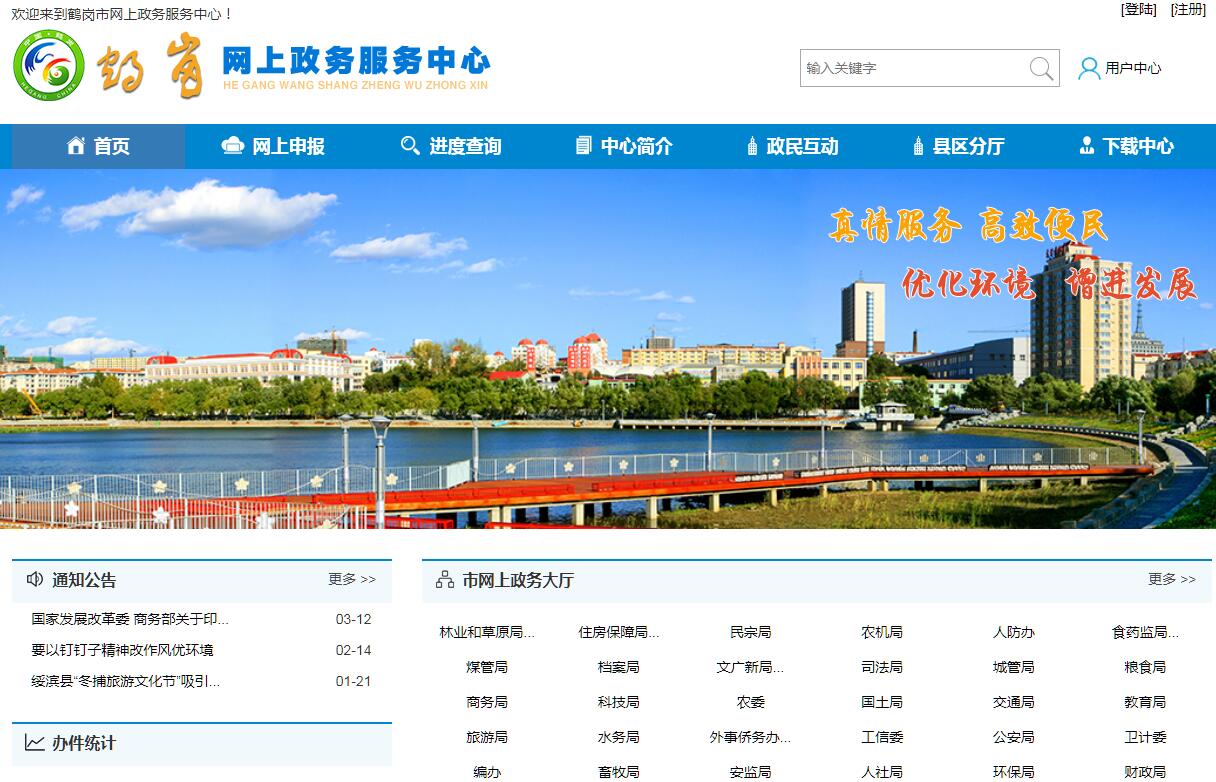Expand 更多 in 通知公告 panel

[352, 579]
